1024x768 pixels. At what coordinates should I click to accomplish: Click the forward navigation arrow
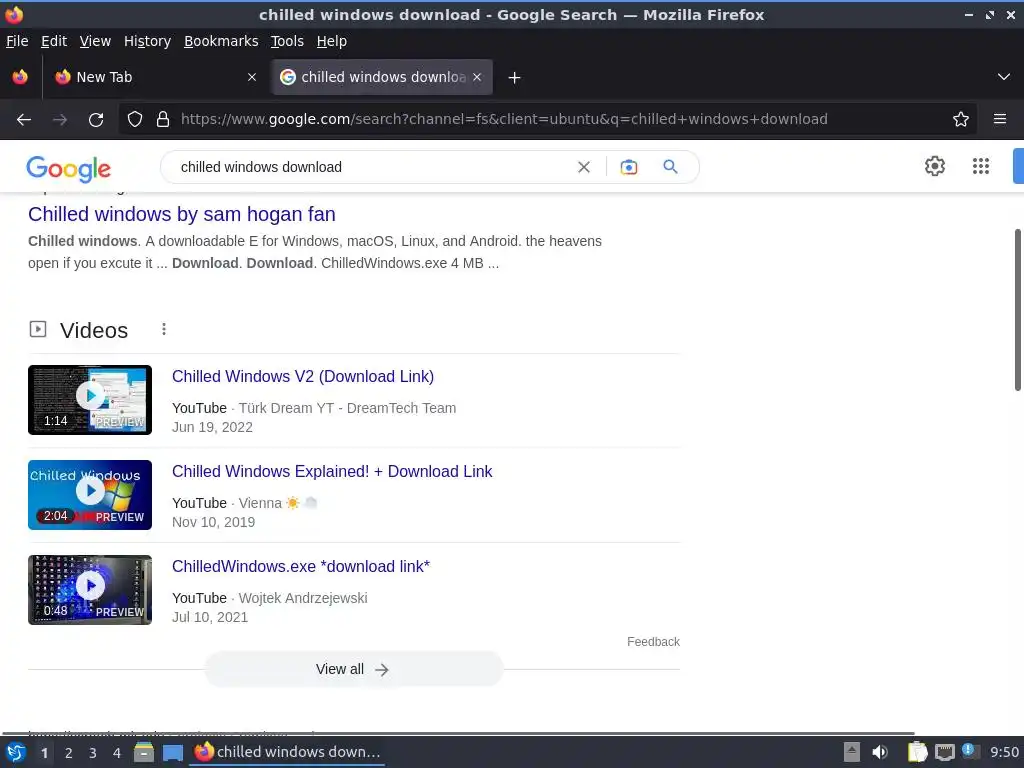click(x=60, y=120)
